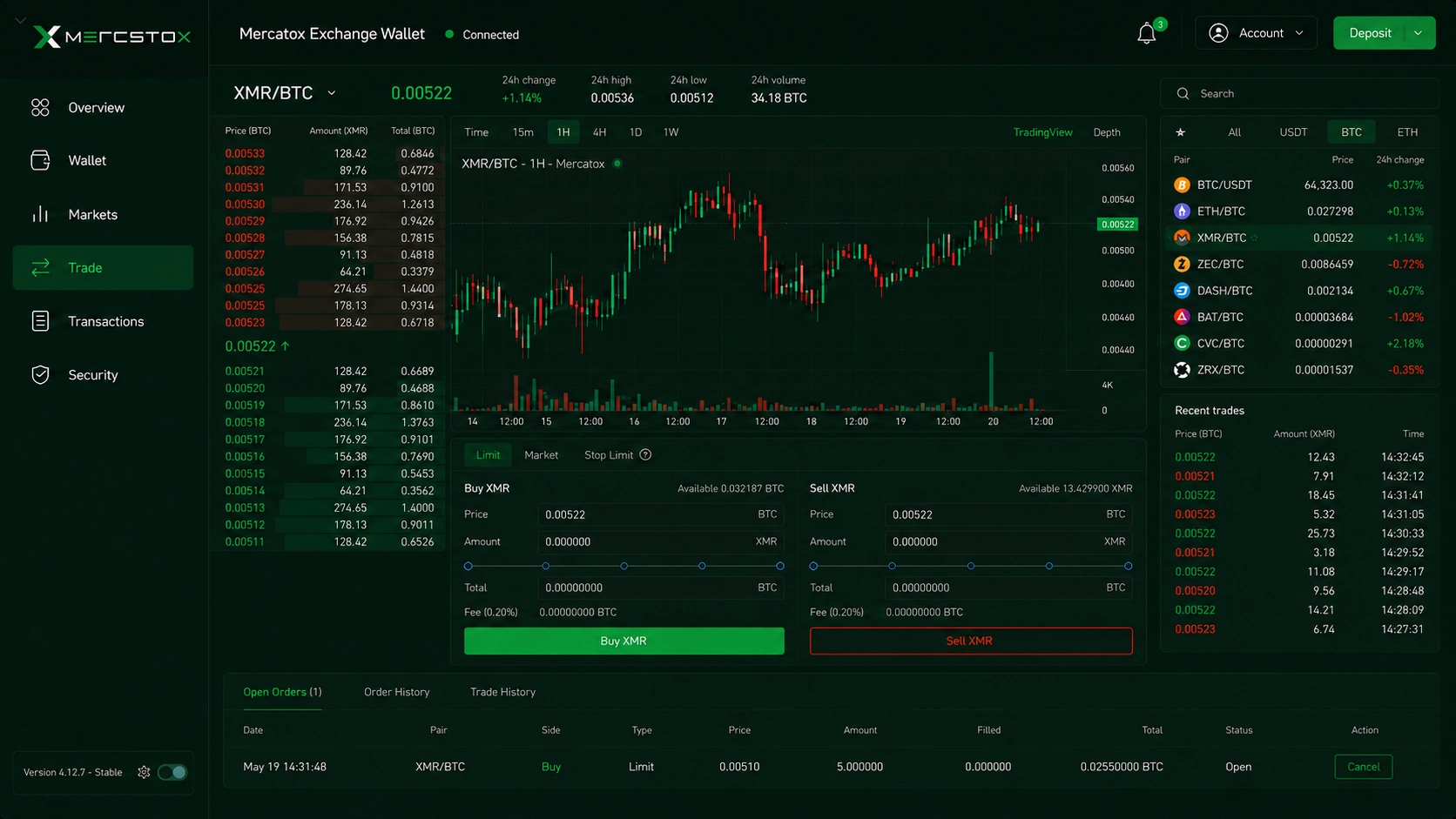The height and width of the screenshot is (819, 1456).
Task: Go to Transactions in sidebar
Action: (103, 321)
